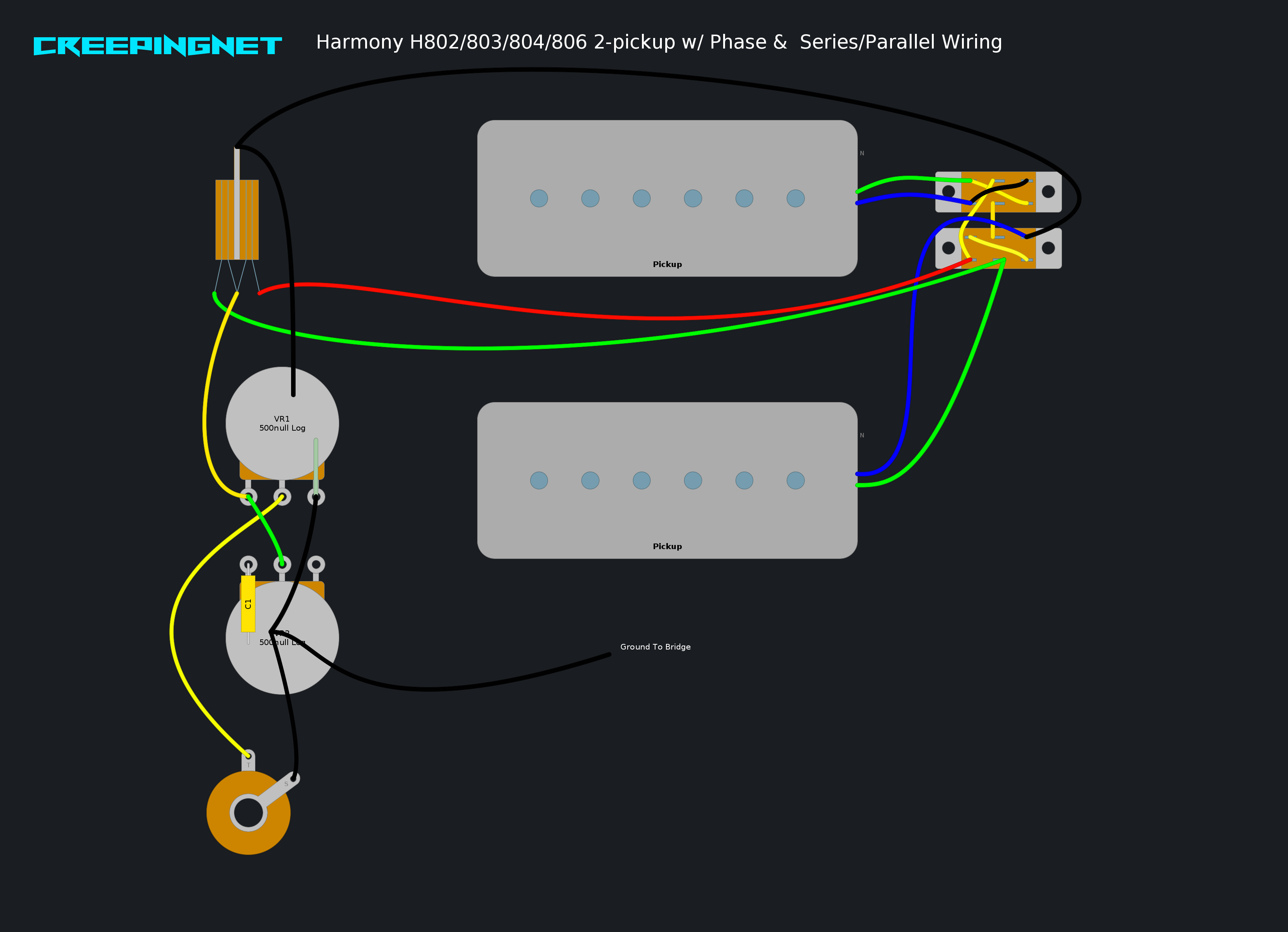Click the diagram title text
The width and height of the screenshot is (1288, 932).
[659, 42]
